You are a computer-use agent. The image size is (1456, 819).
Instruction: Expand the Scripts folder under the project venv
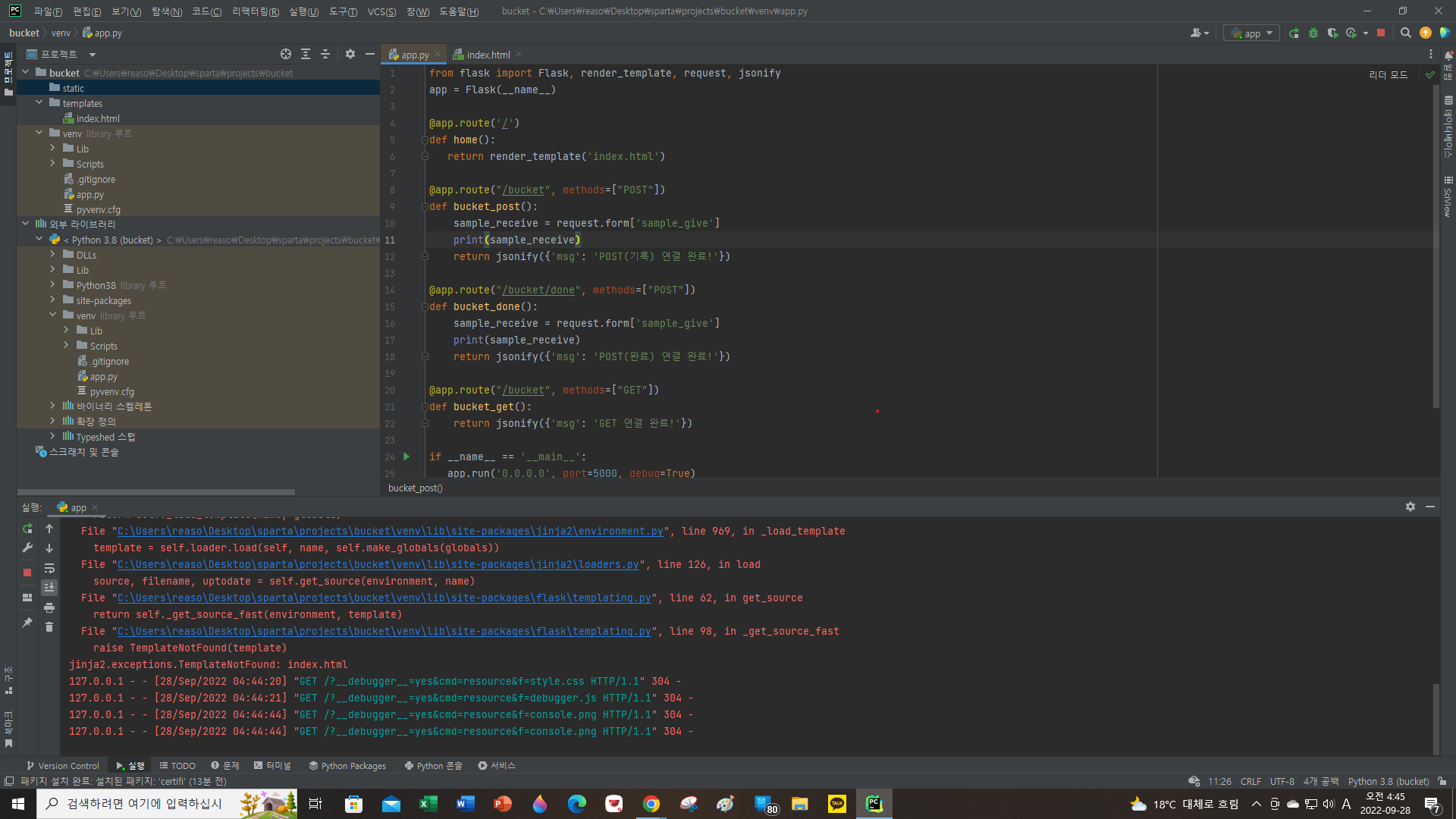click(52, 164)
